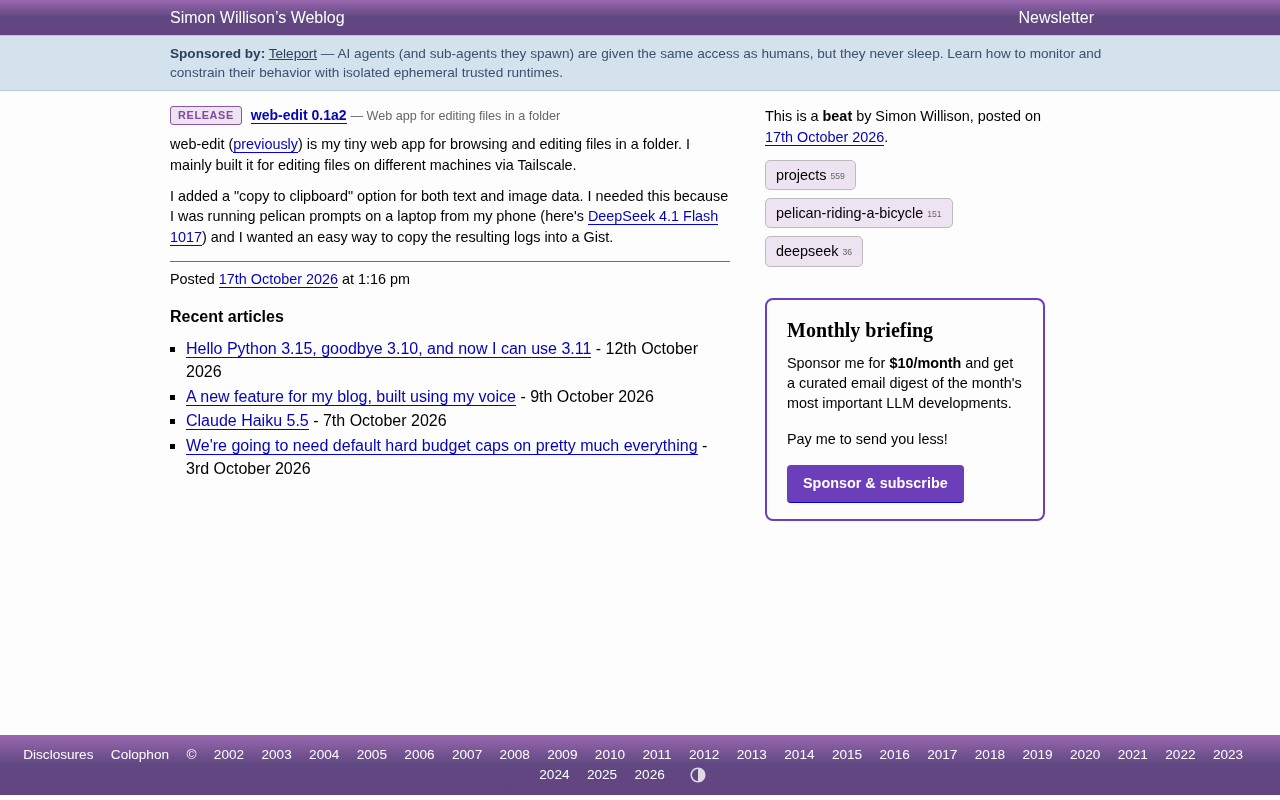Click the RELEASE label badge
The image size is (1280, 800).
pyautogui.click(x=206, y=115)
